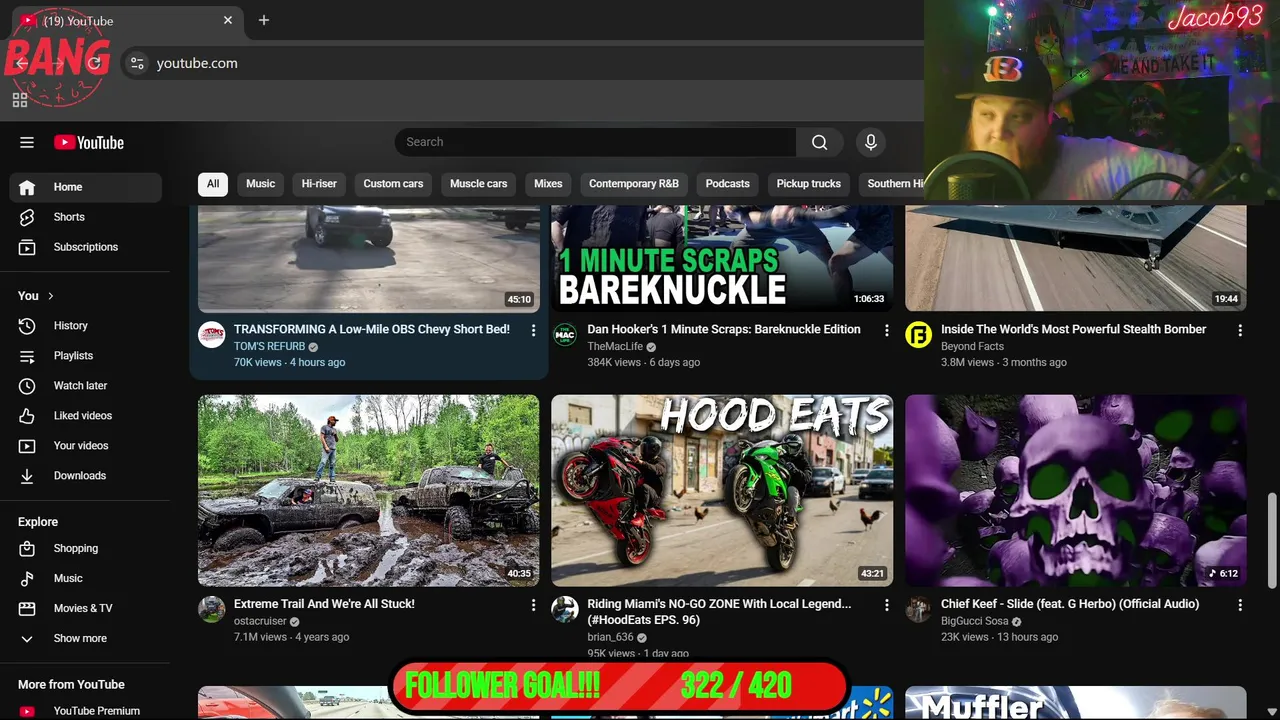Visit ostacruiser channel name link

coord(260,621)
